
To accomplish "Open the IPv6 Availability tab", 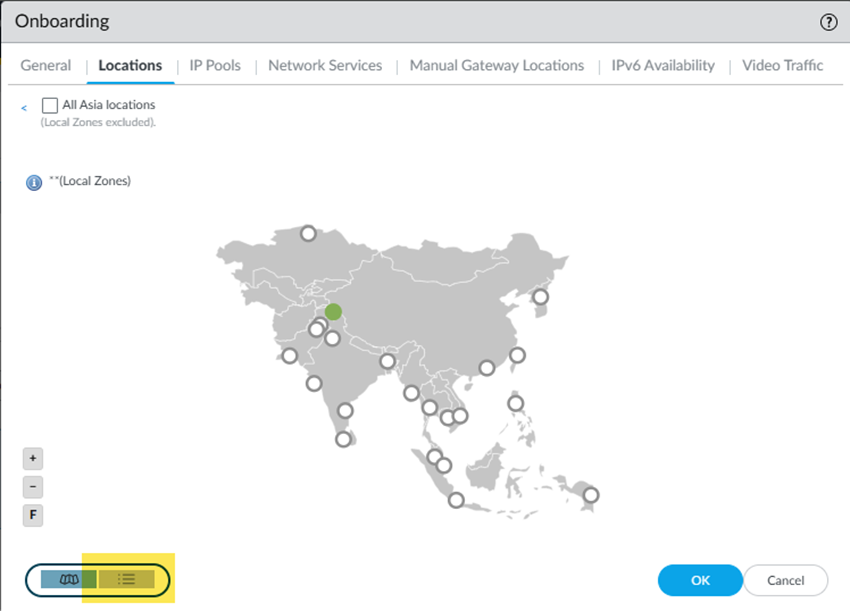I will [663, 66].
